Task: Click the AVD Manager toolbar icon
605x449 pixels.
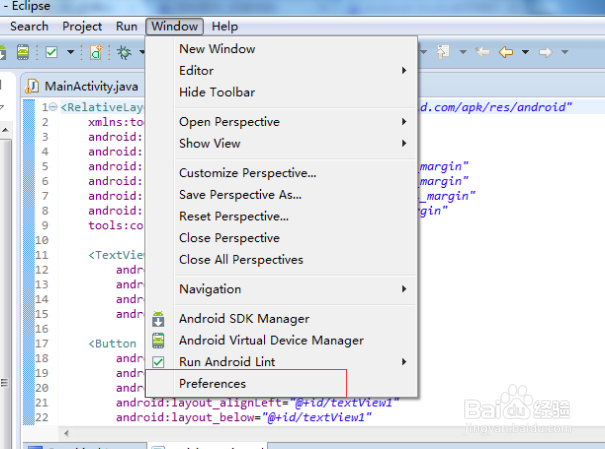Action: [23, 52]
